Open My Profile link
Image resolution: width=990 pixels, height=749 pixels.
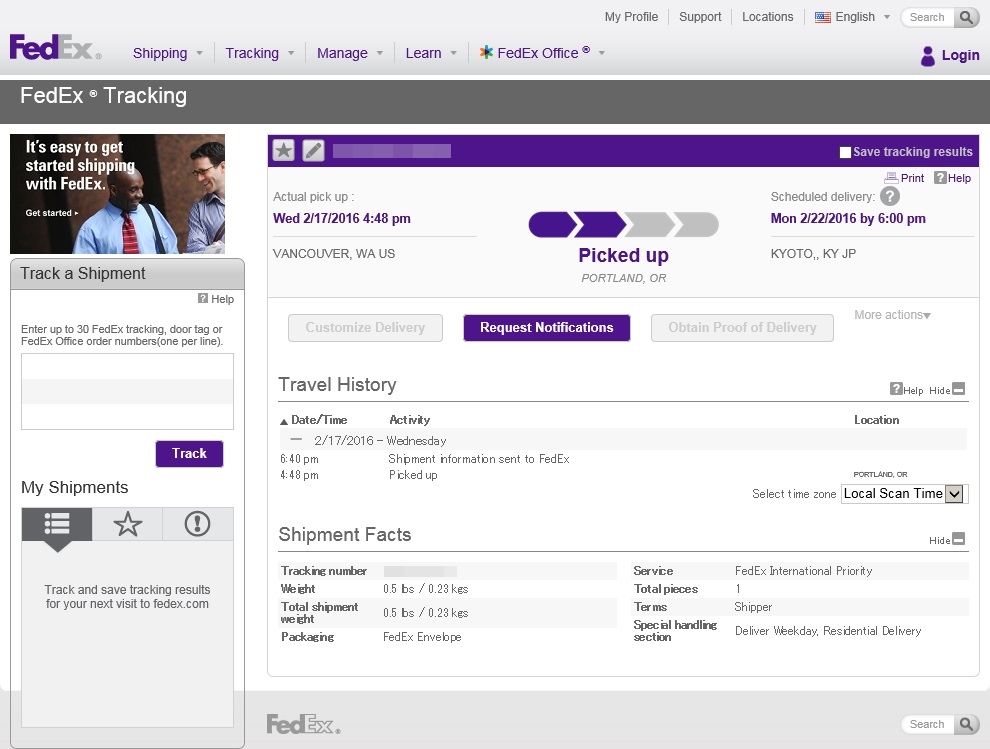point(631,17)
